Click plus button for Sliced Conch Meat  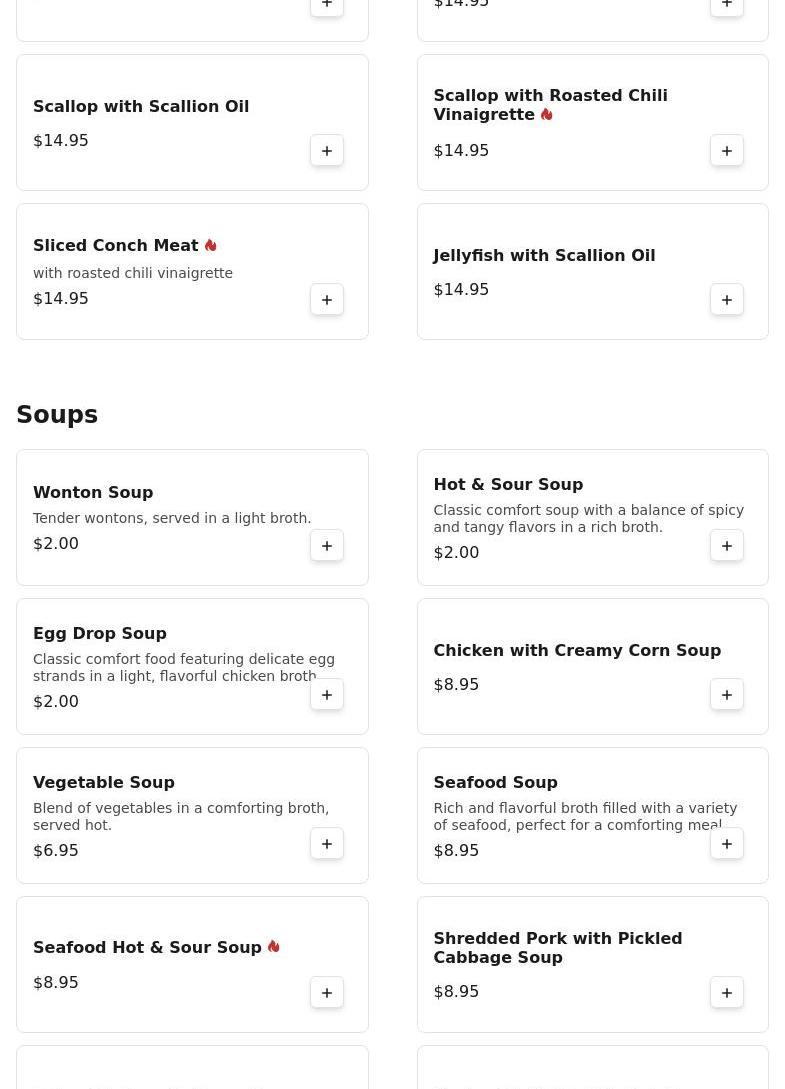[327, 300]
